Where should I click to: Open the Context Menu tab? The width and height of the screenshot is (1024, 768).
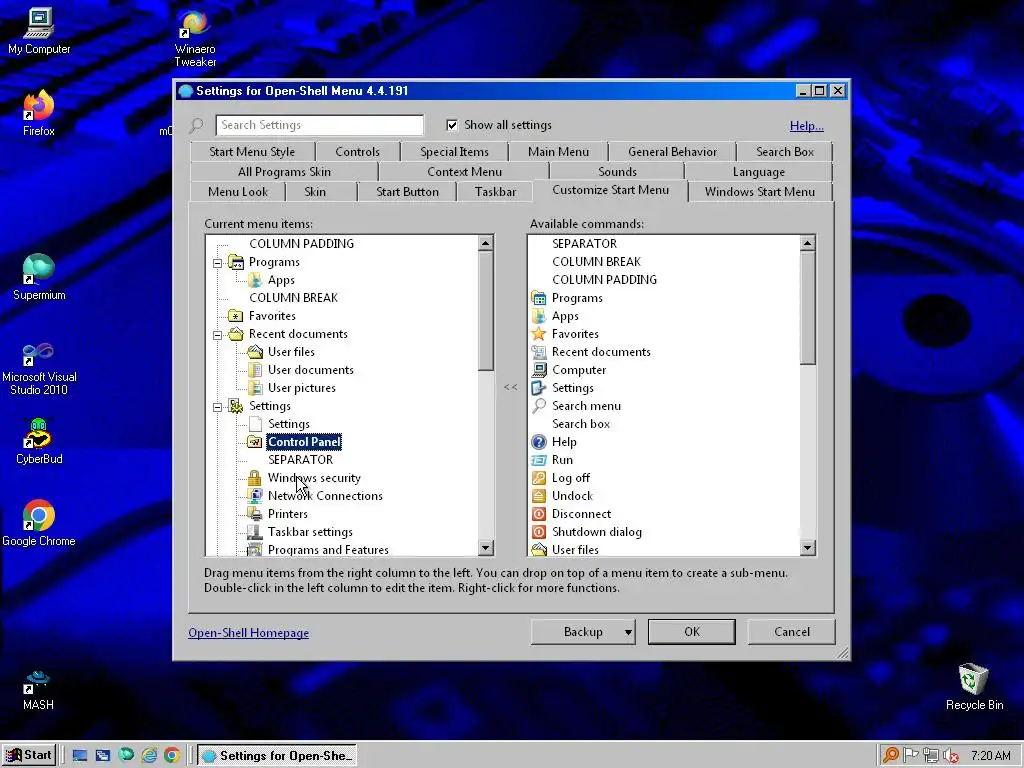464,172
